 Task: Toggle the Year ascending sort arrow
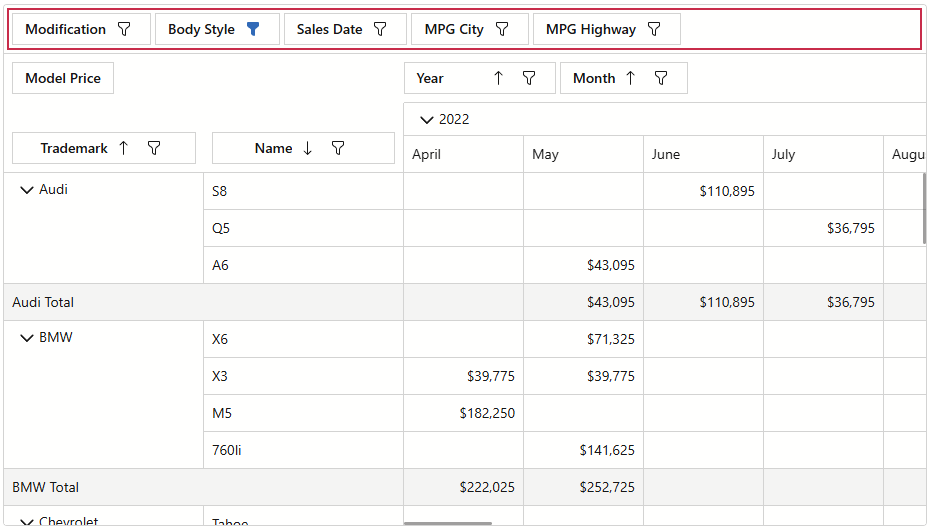[498, 78]
